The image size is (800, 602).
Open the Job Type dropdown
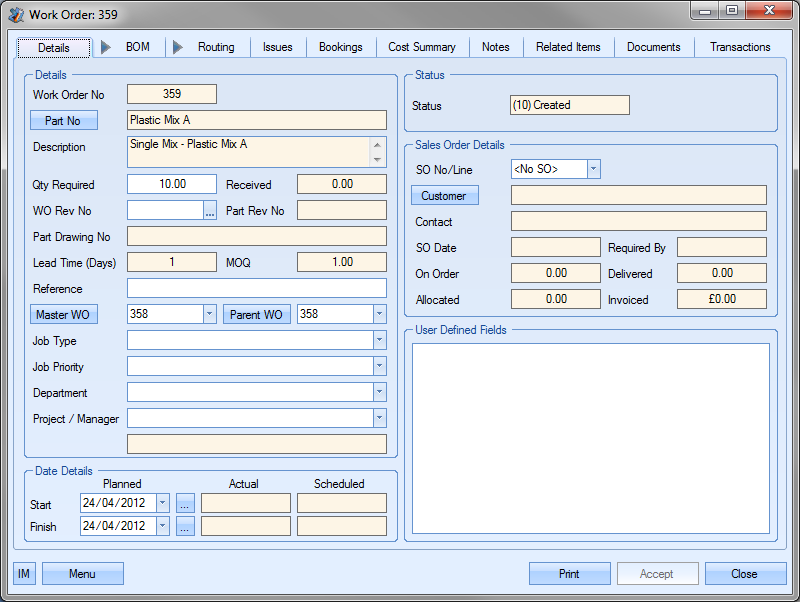[x=379, y=341]
